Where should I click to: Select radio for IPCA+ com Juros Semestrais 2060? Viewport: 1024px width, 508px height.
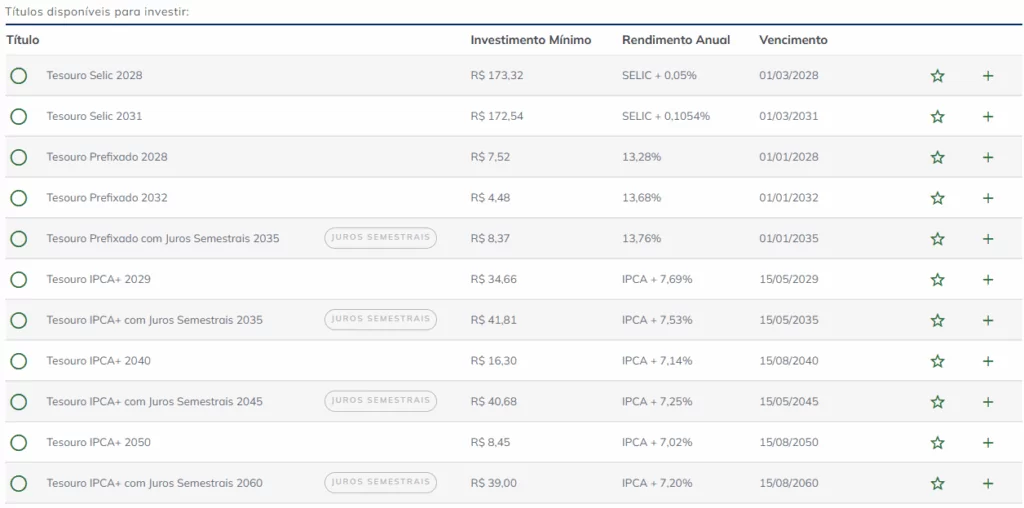(x=19, y=484)
